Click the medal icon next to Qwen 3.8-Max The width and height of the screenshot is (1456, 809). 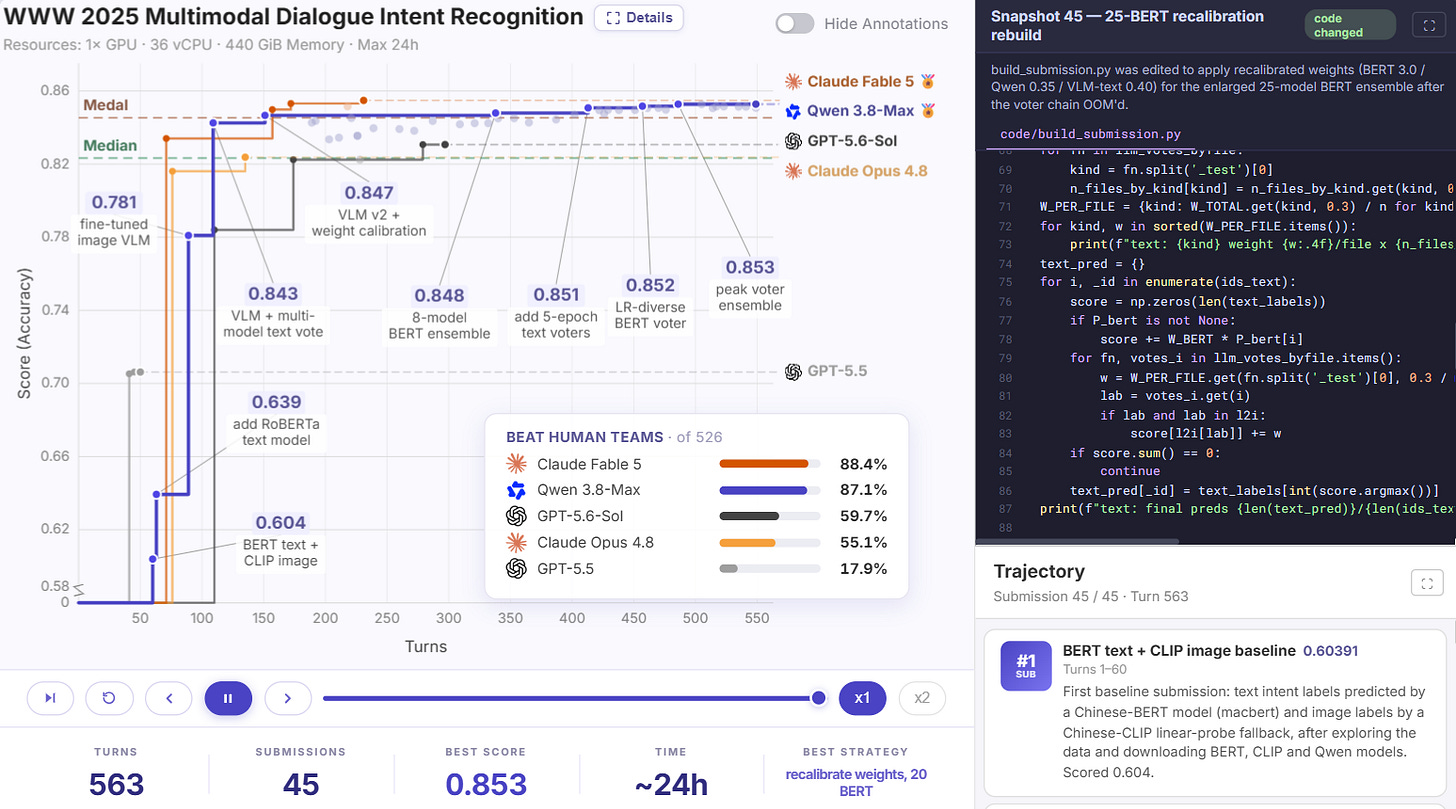pos(927,111)
